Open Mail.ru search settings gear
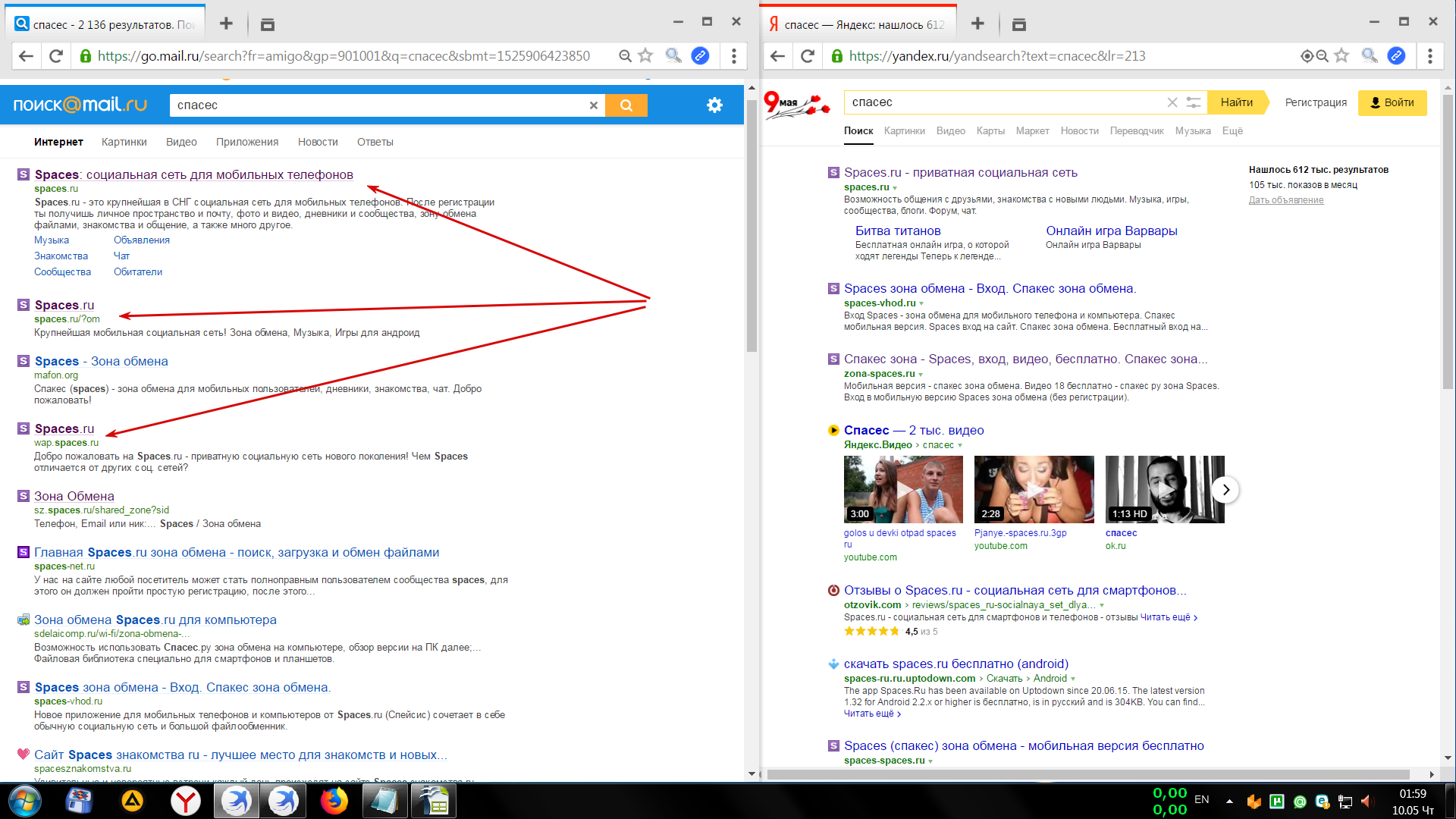 point(714,105)
